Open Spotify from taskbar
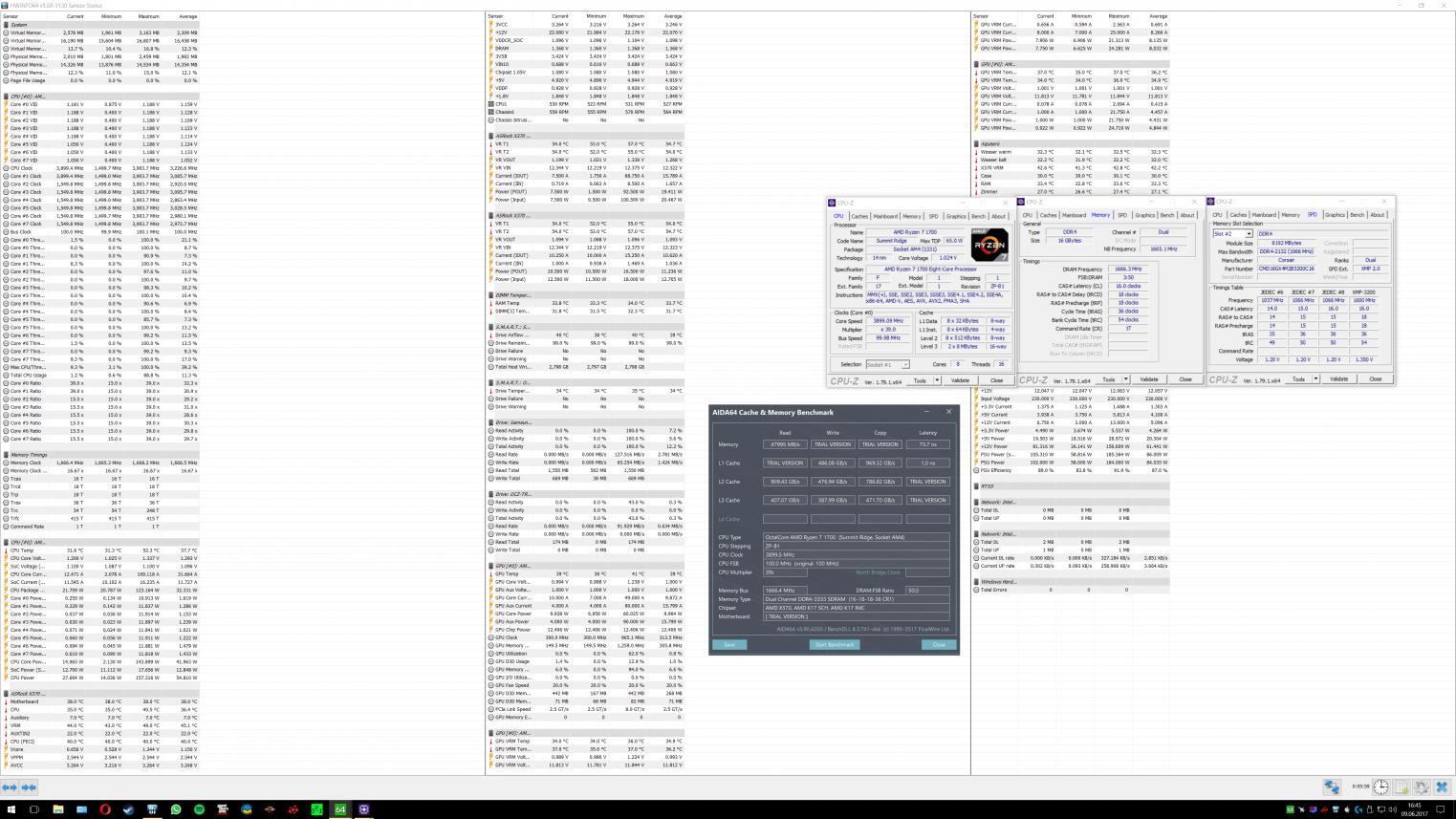 tap(199, 808)
